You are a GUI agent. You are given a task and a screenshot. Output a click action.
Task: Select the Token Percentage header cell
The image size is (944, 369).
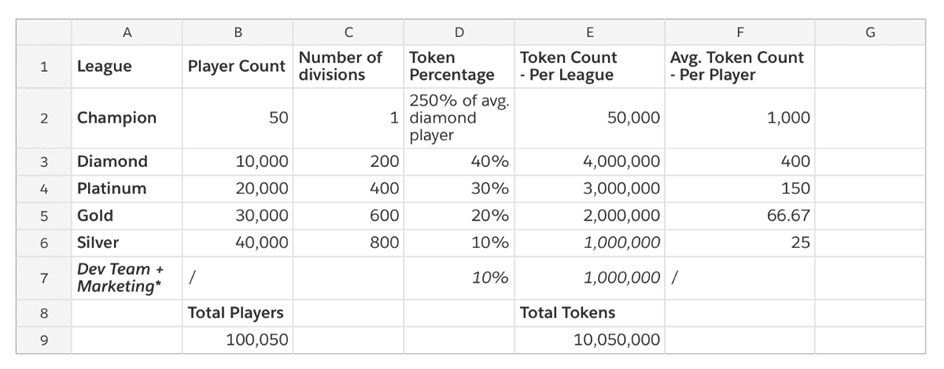tap(459, 66)
